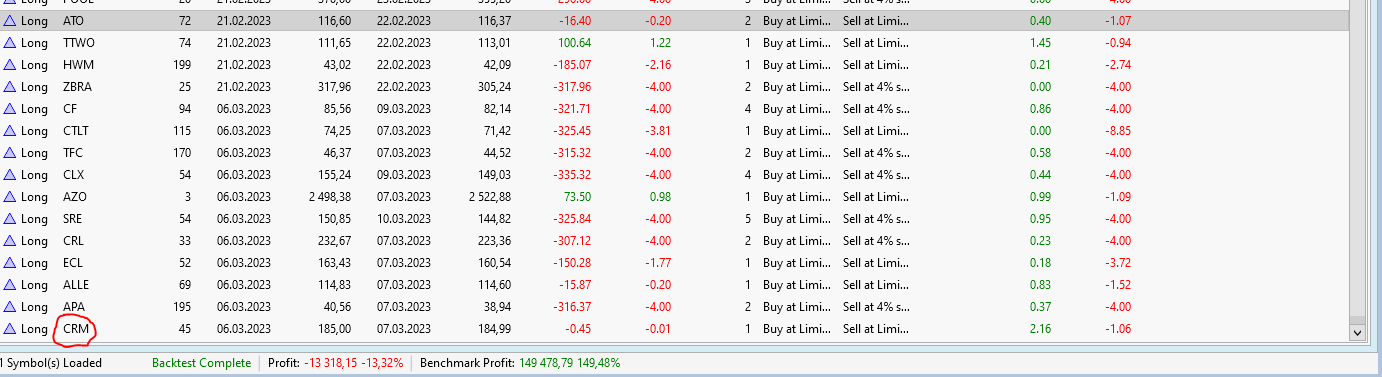Click the Long triangle icon in CLX row
The width and height of the screenshot is (1382, 377).
coord(10,175)
